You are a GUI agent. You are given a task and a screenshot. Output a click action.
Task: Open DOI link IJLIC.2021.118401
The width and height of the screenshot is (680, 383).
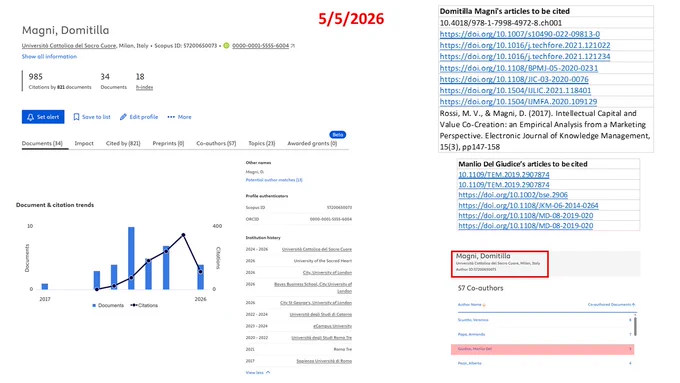coord(515,91)
